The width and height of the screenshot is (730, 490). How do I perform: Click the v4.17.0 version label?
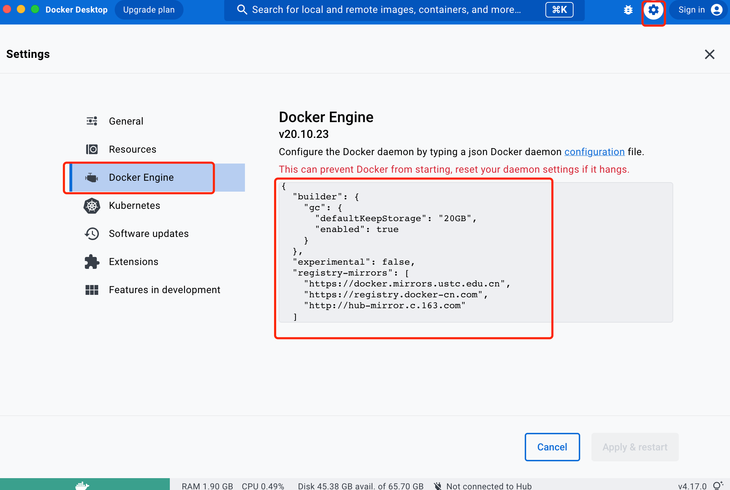click(692, 486)
